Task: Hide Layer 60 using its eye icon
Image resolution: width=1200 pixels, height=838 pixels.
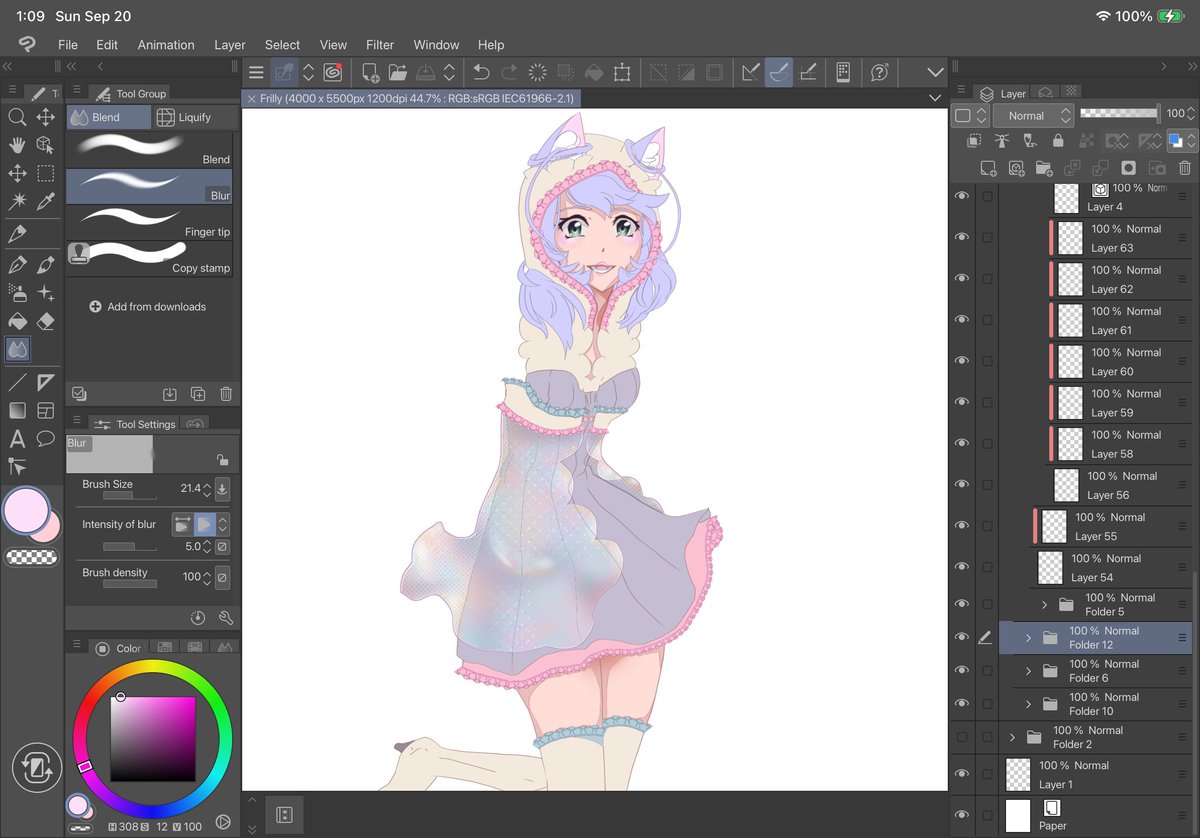Action: pyautogui.click(x=962, y=360)
